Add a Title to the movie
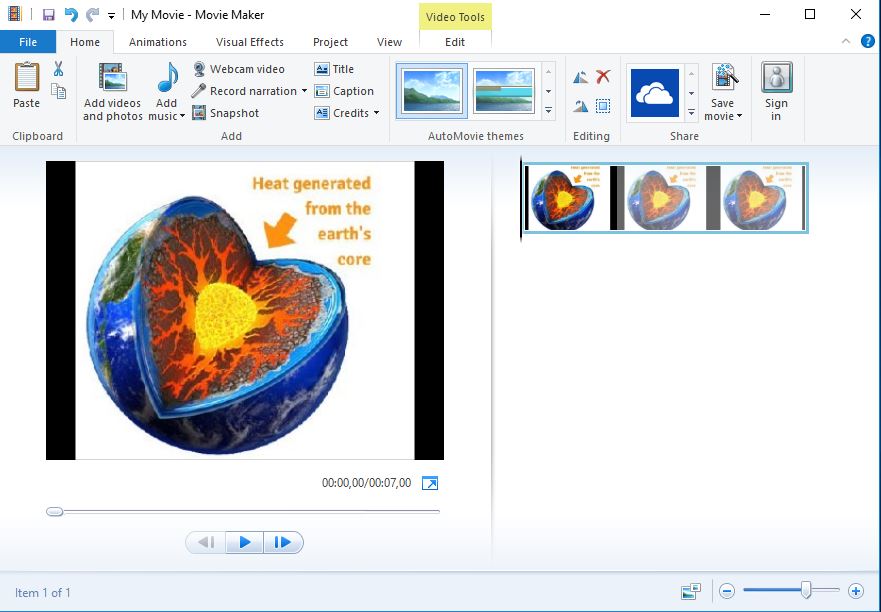Screen dimensions: 881x612 [340, 68]
